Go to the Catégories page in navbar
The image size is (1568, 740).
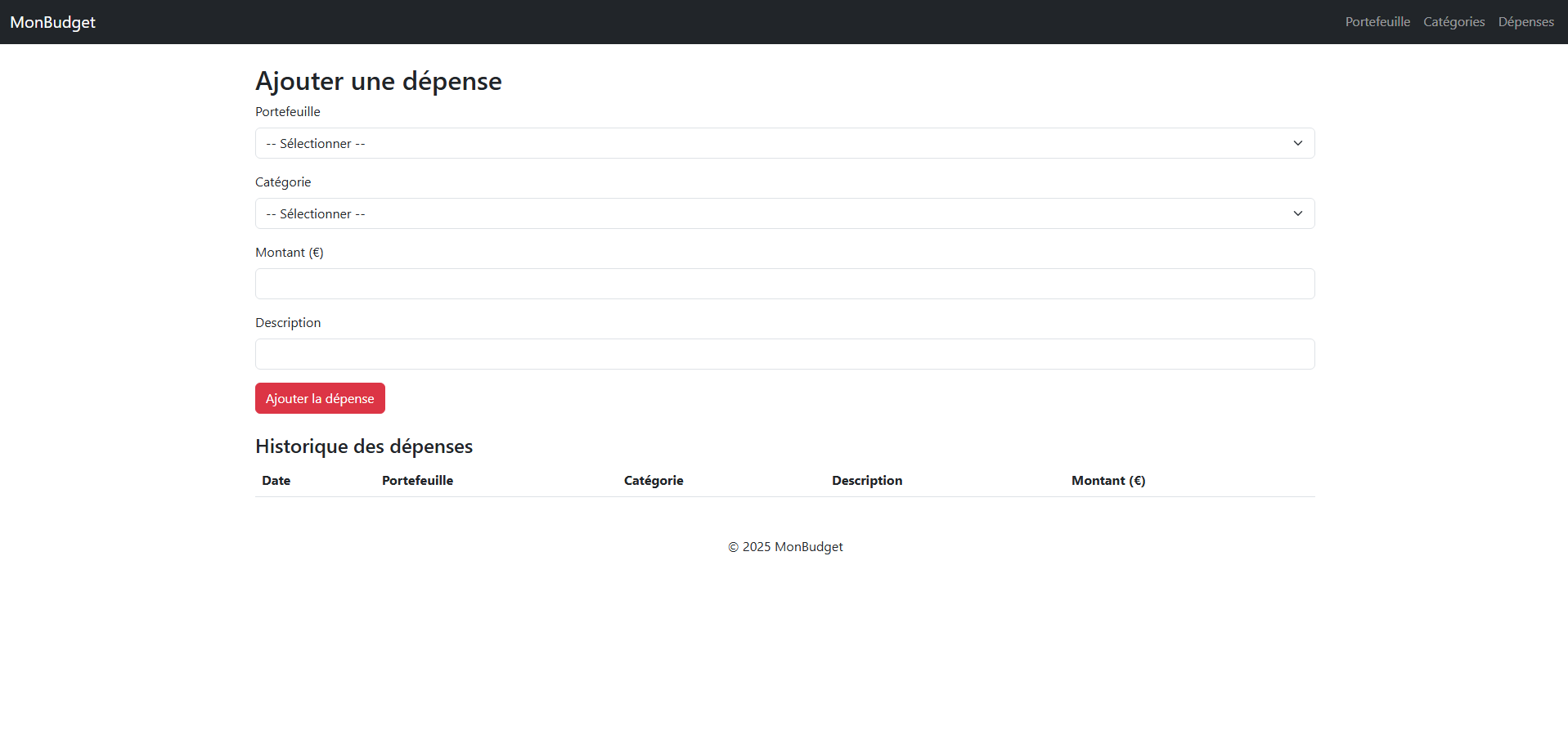pyautogui.click(x=1453, y=22)
